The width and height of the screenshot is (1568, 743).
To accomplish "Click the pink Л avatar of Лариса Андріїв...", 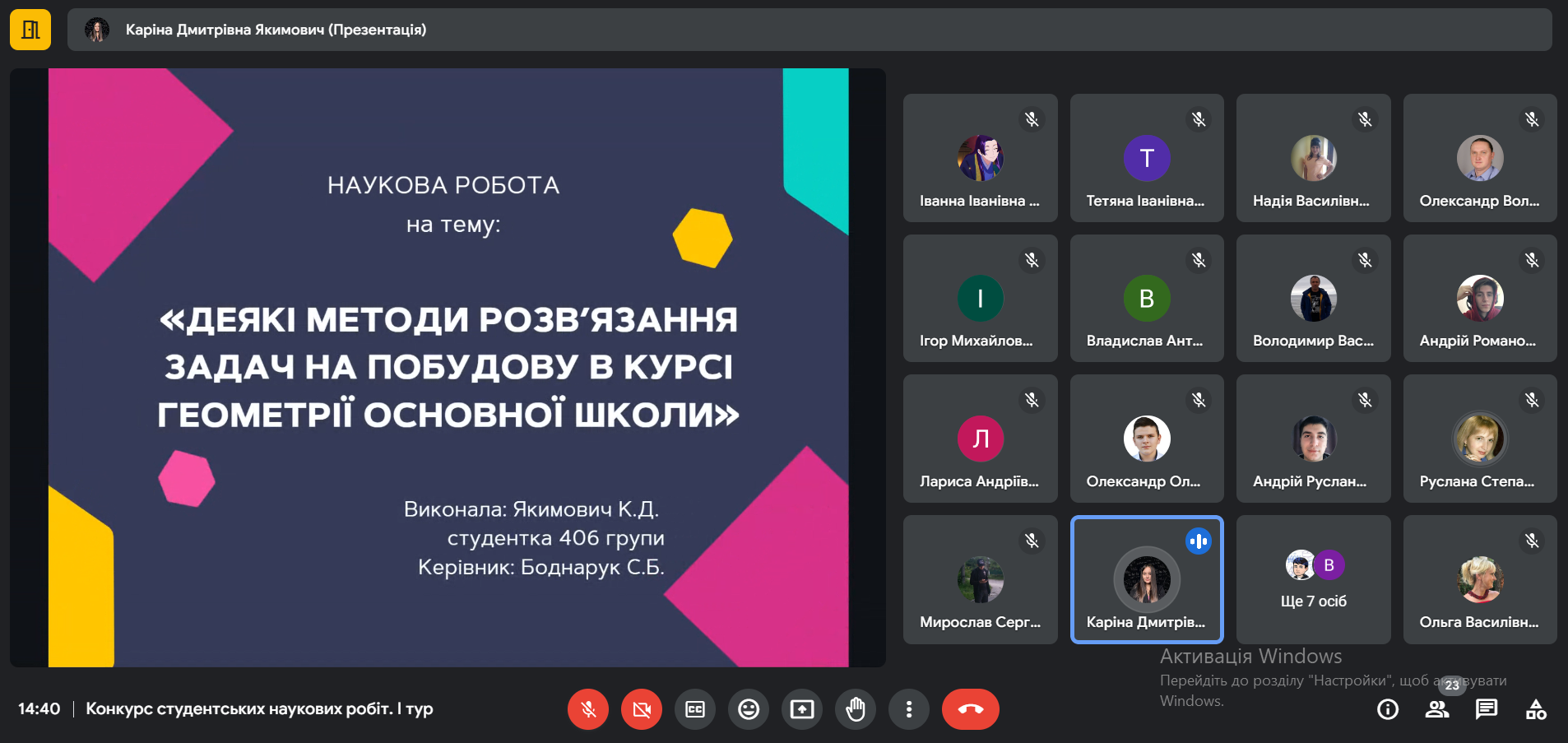I will click(x=980, y=439).
